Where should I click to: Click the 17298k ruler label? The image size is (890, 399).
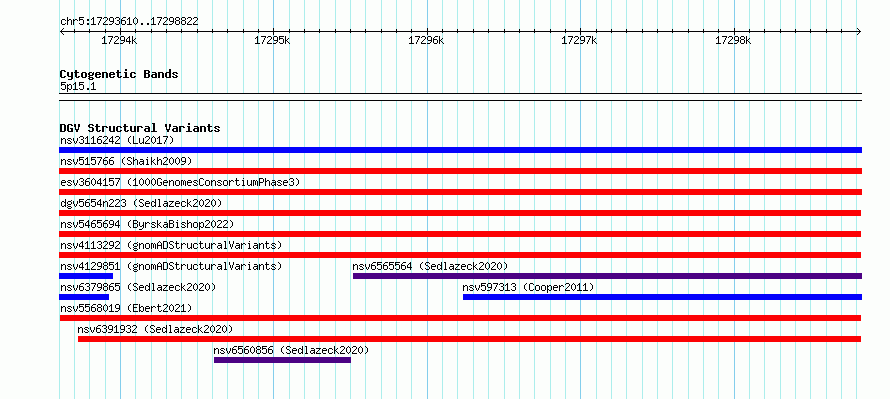tap(733, 41)
